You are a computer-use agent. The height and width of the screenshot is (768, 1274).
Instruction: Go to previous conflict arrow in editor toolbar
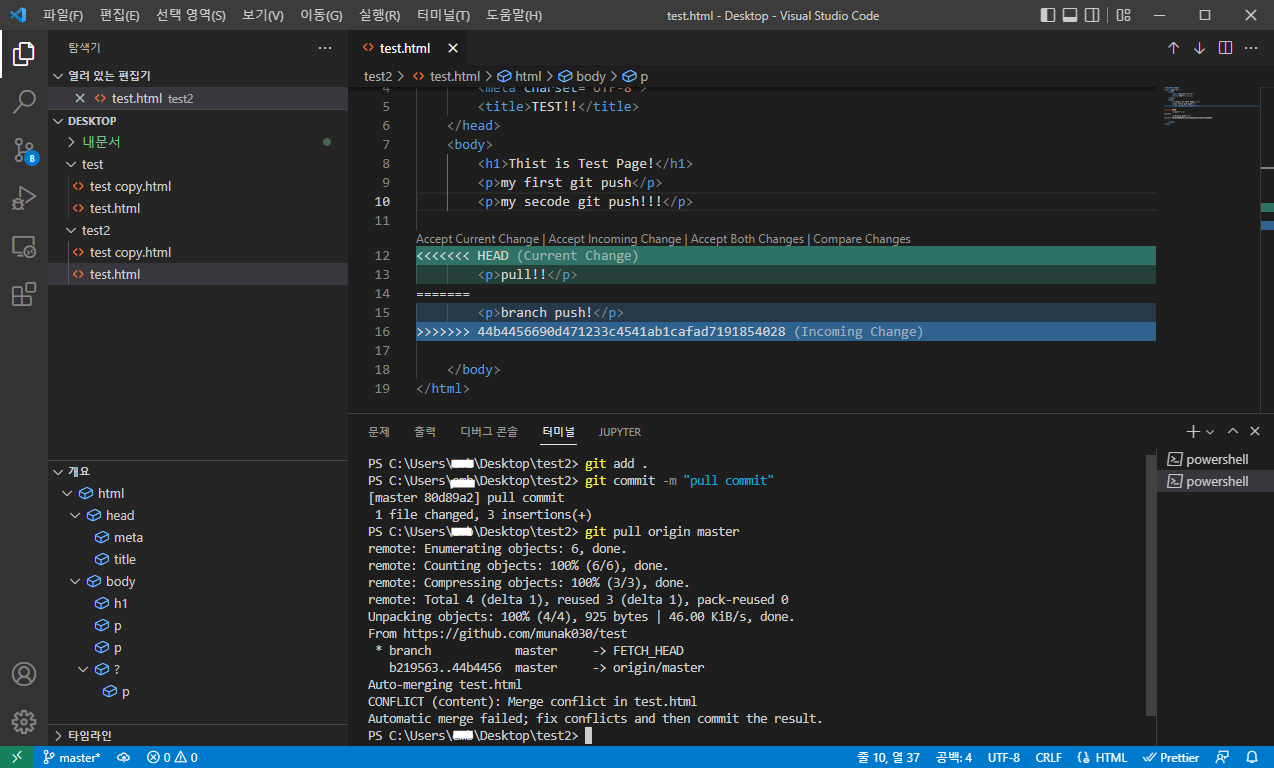click(x=1174, y=48)
